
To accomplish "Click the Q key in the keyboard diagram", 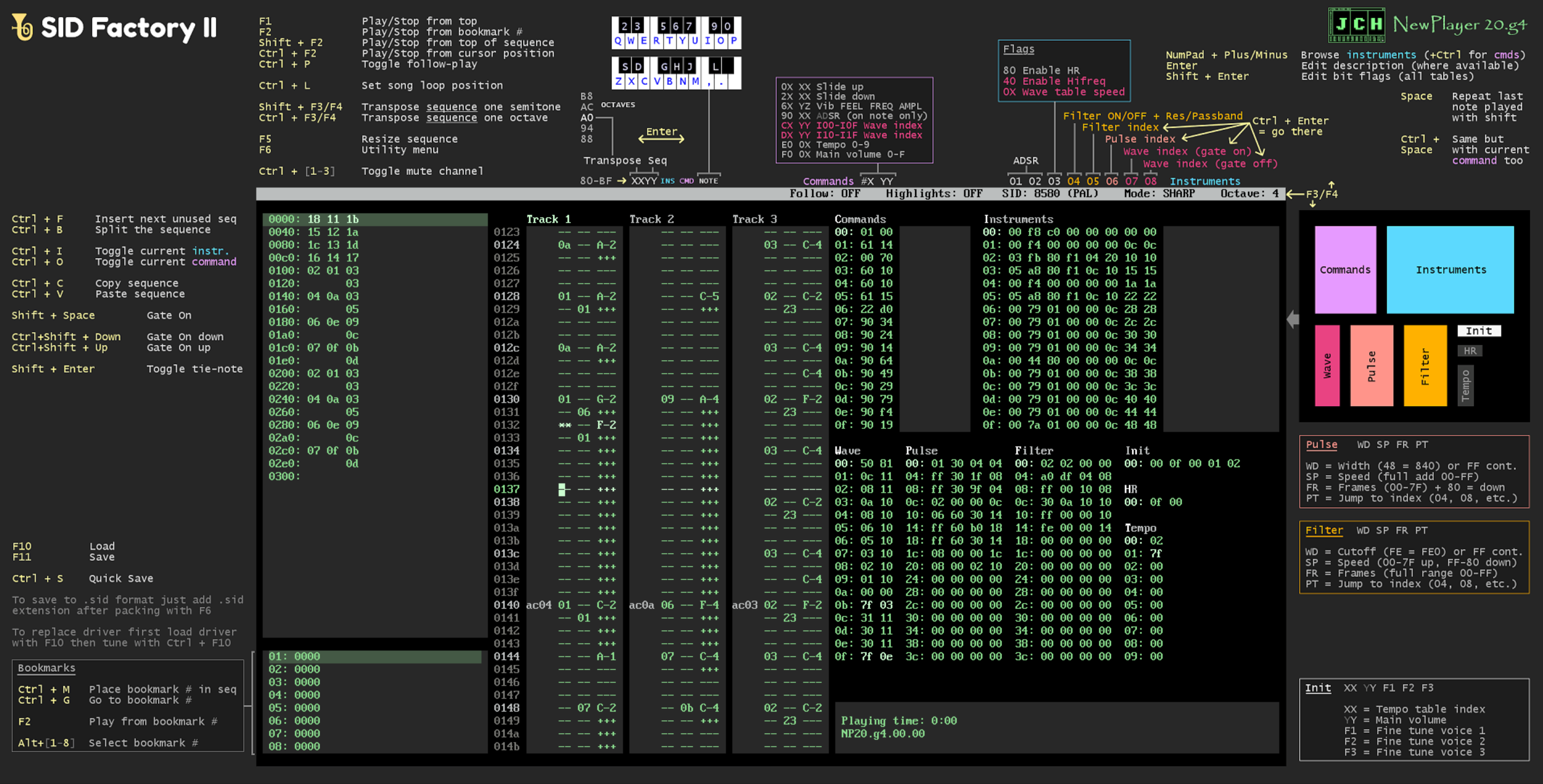I will [618, 41].
